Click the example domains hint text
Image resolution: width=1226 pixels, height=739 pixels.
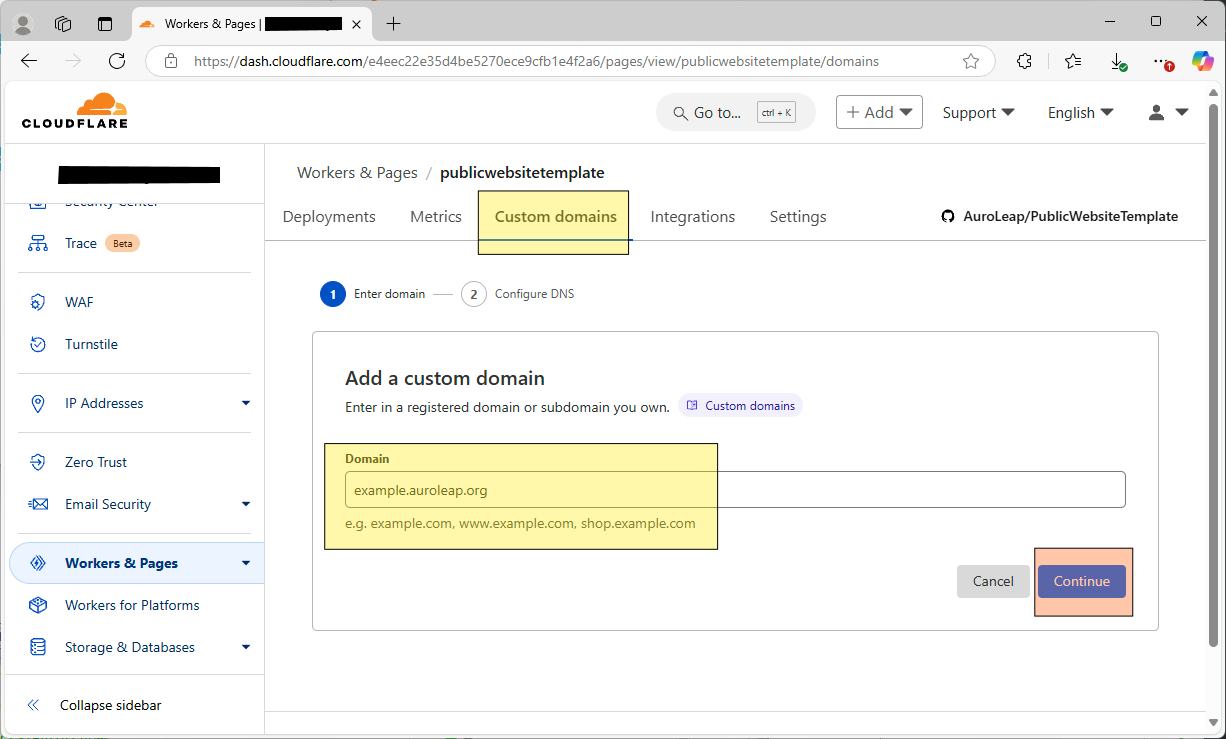[520, 523]
